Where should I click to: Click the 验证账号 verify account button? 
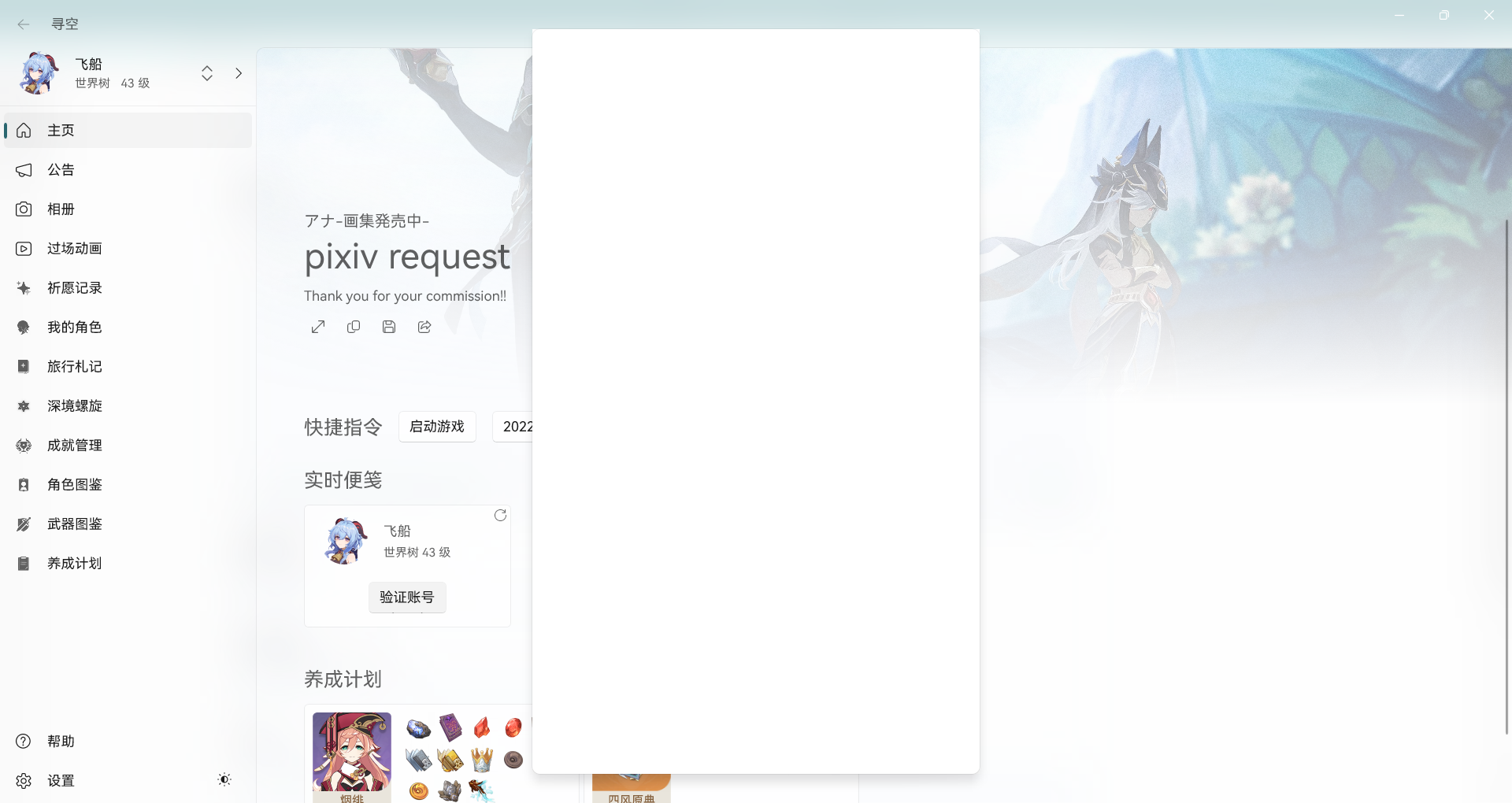[x=406, y=597]
